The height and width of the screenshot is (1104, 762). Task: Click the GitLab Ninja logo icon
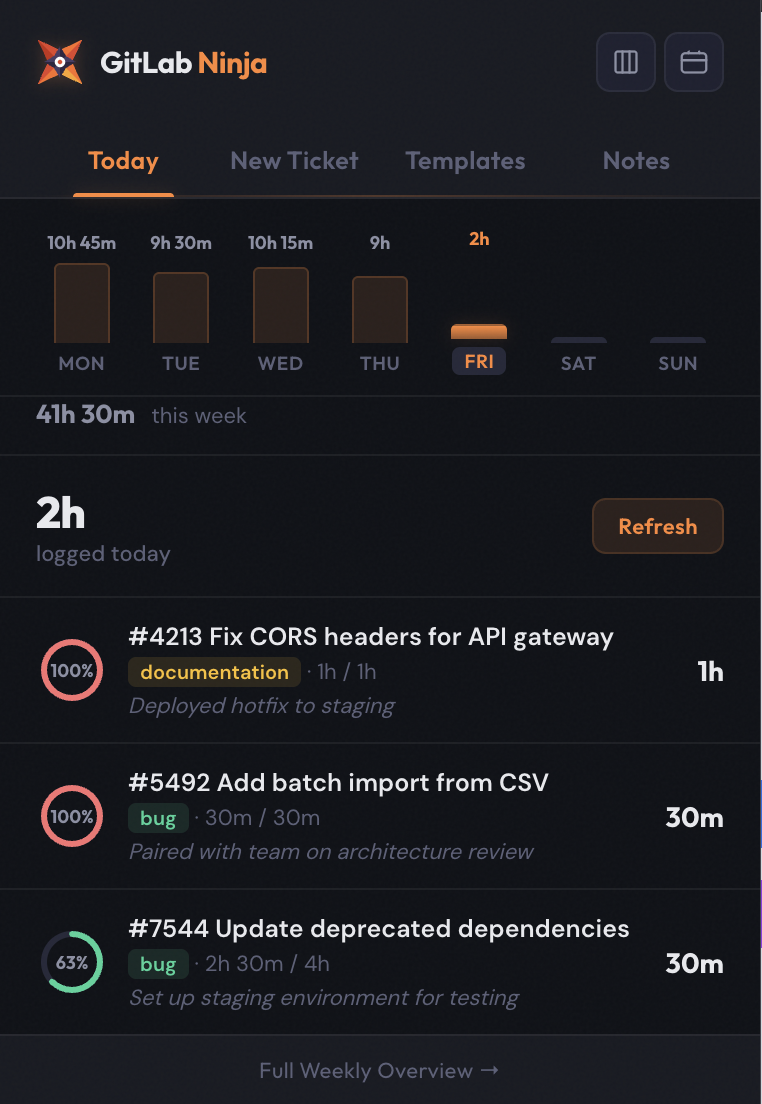(x=60, y=62)
